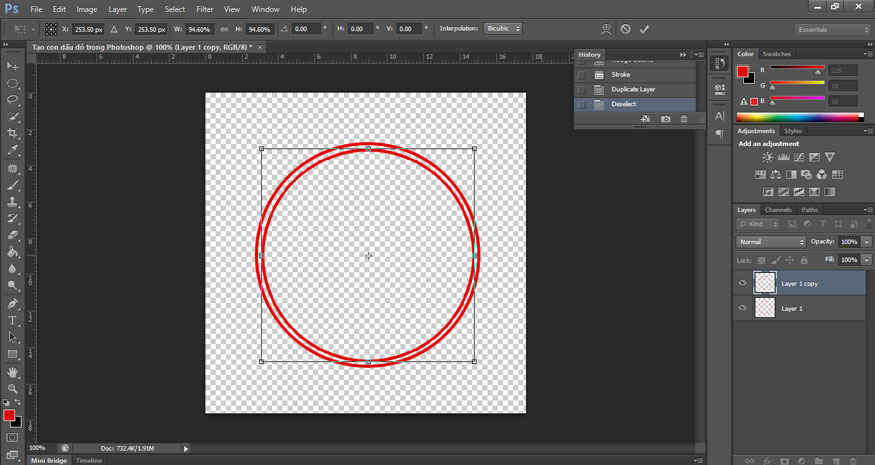Select the Eyedropper tool
Screen dimensions: 875x465
pos(12,150)
